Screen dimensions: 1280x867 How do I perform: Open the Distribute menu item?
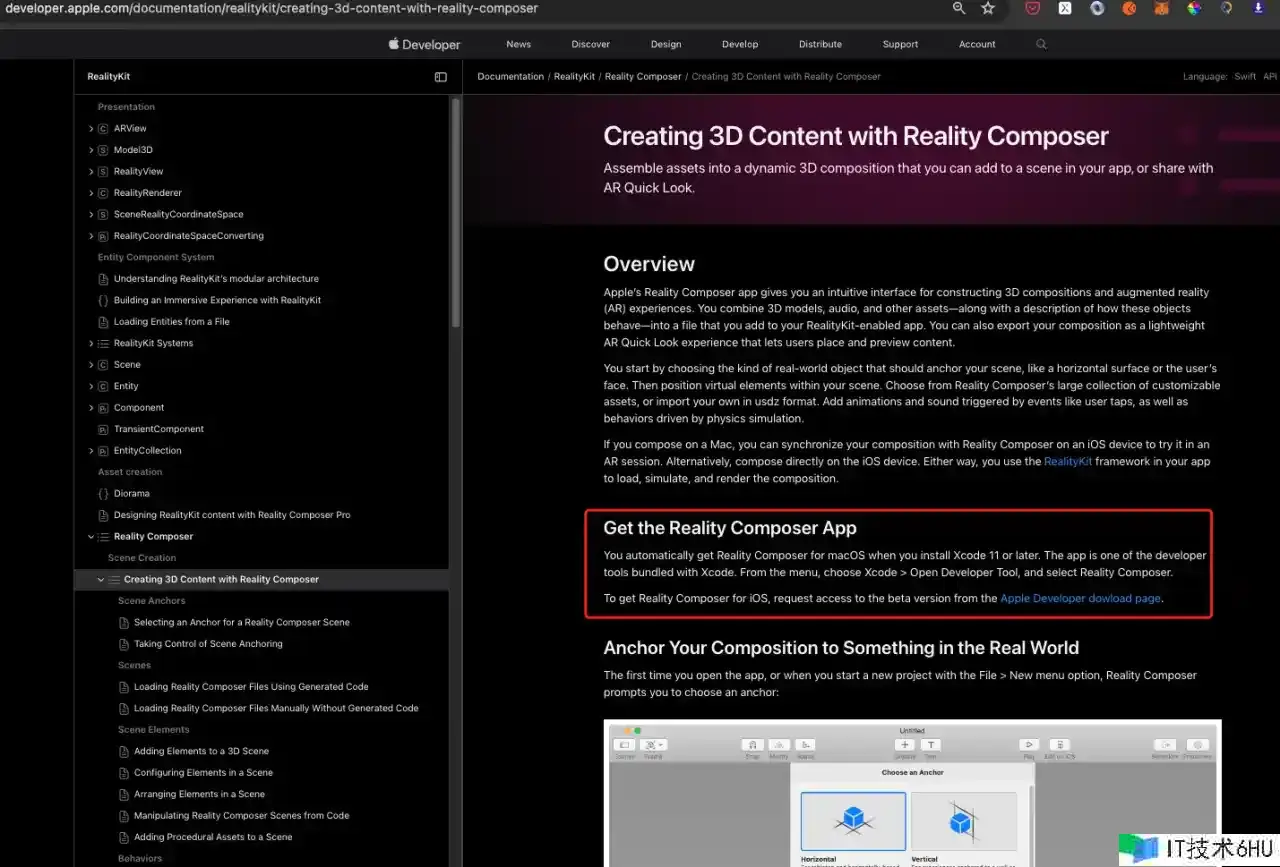click(x=820, y=44)
